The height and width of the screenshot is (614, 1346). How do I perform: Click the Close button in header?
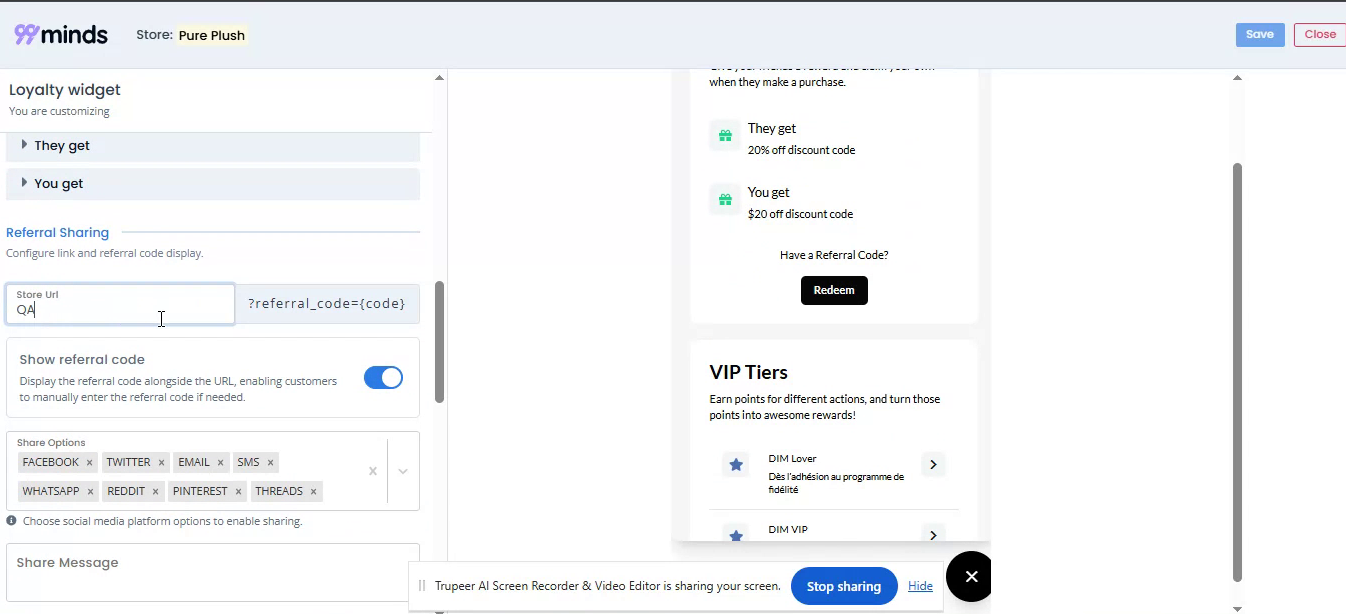1320,35
